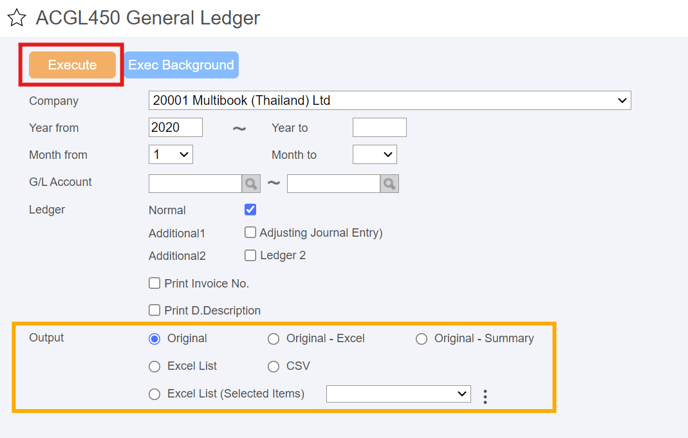Expand the Month to dropdown
The height and width of the screenshot is (438, 688).
click(374, 155)
